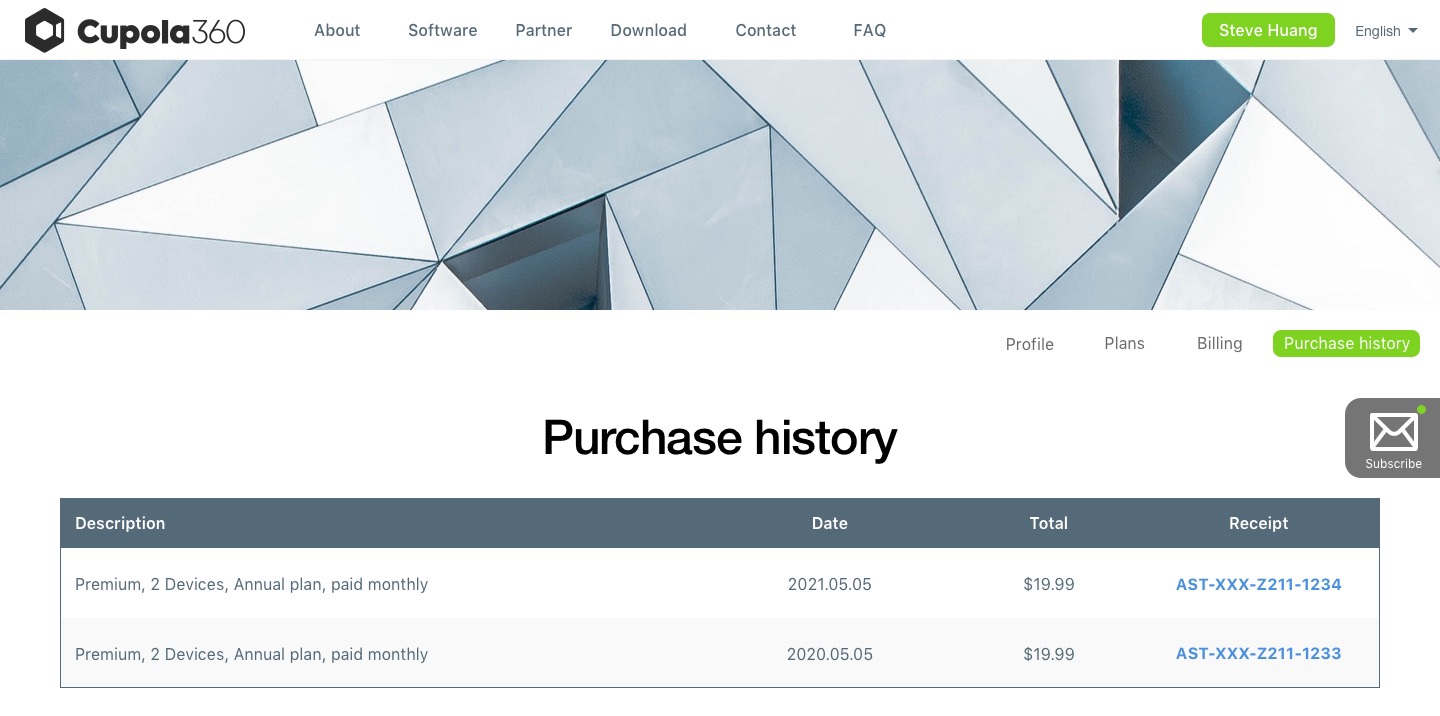Click the $19.99 total for 2021.05.05

click(x=1049, y=584)
